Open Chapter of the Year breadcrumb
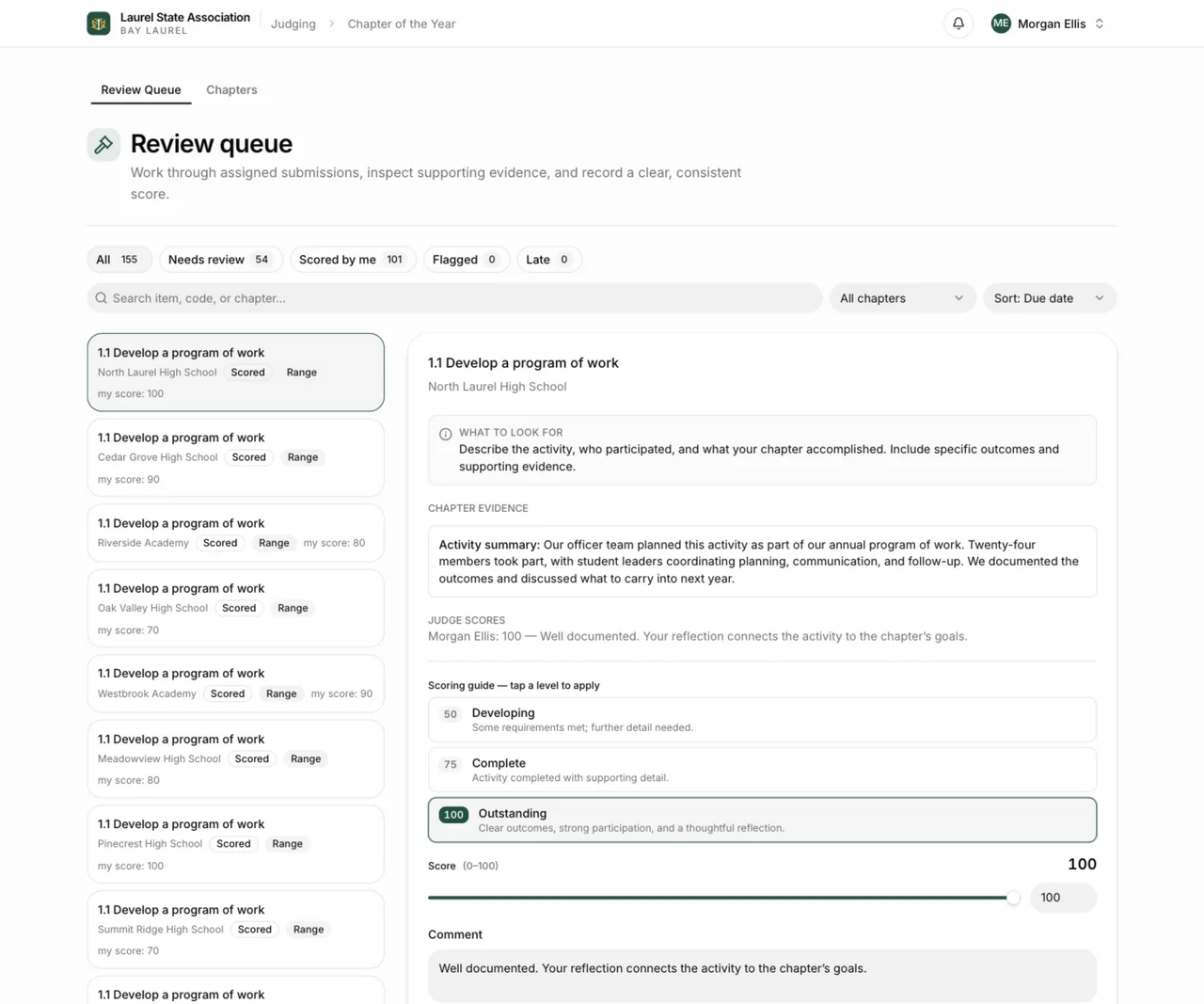This screenshot has height=1004, width=1204. (402, 24)
